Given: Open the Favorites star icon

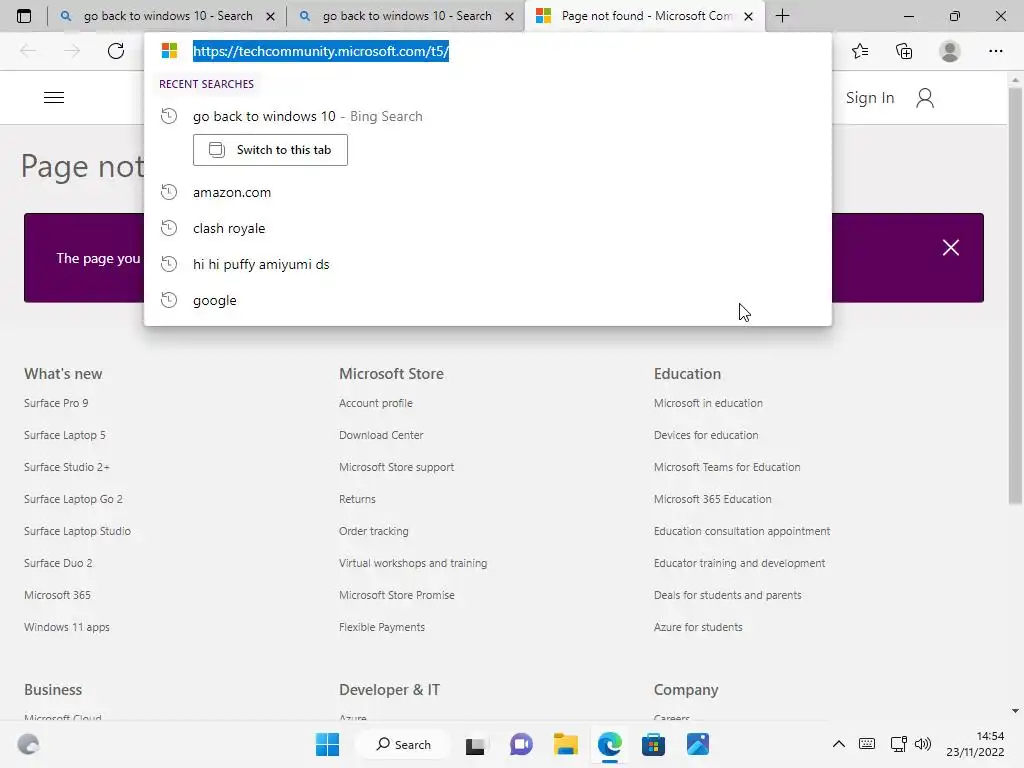Looking at the screenshot, I should point(860,51).
